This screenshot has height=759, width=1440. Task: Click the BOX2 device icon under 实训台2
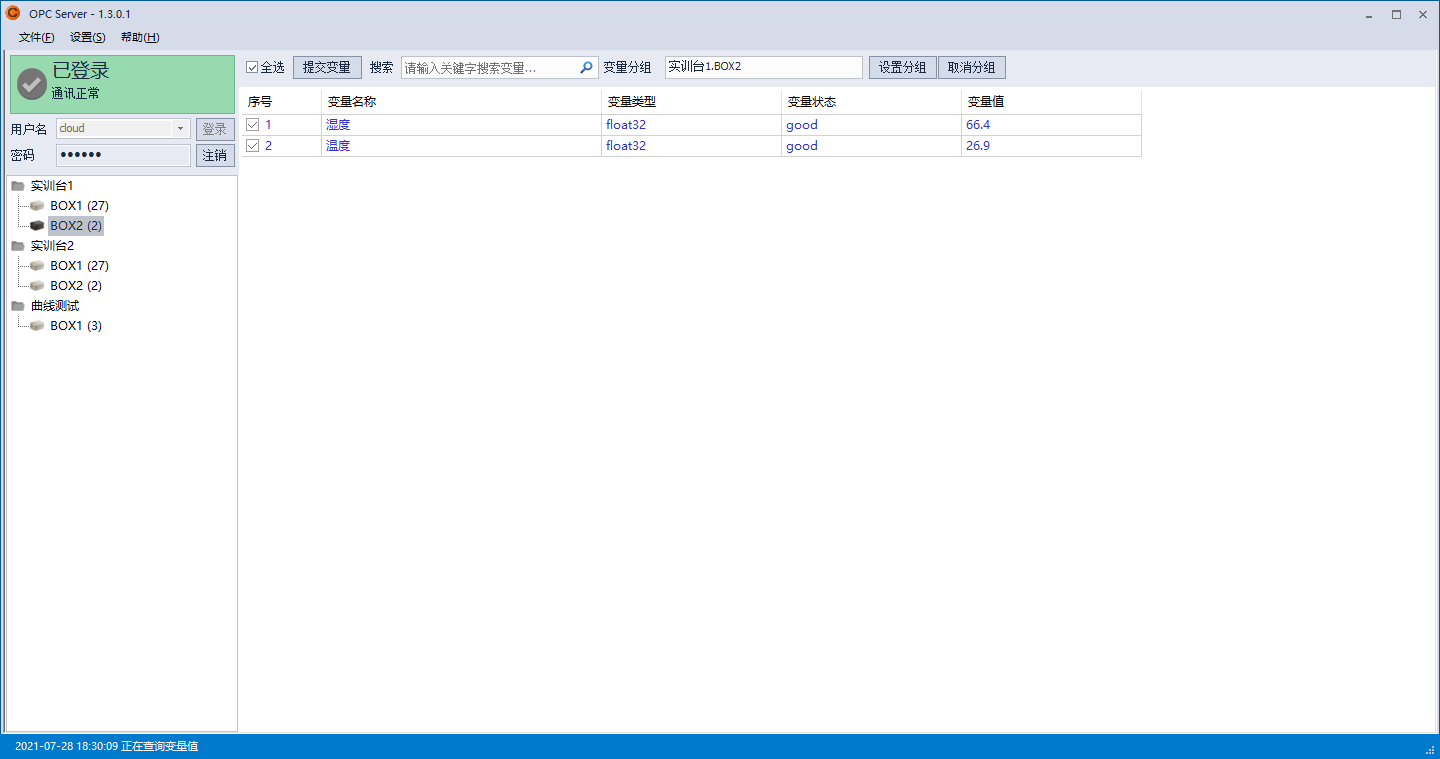coord(37,286)
